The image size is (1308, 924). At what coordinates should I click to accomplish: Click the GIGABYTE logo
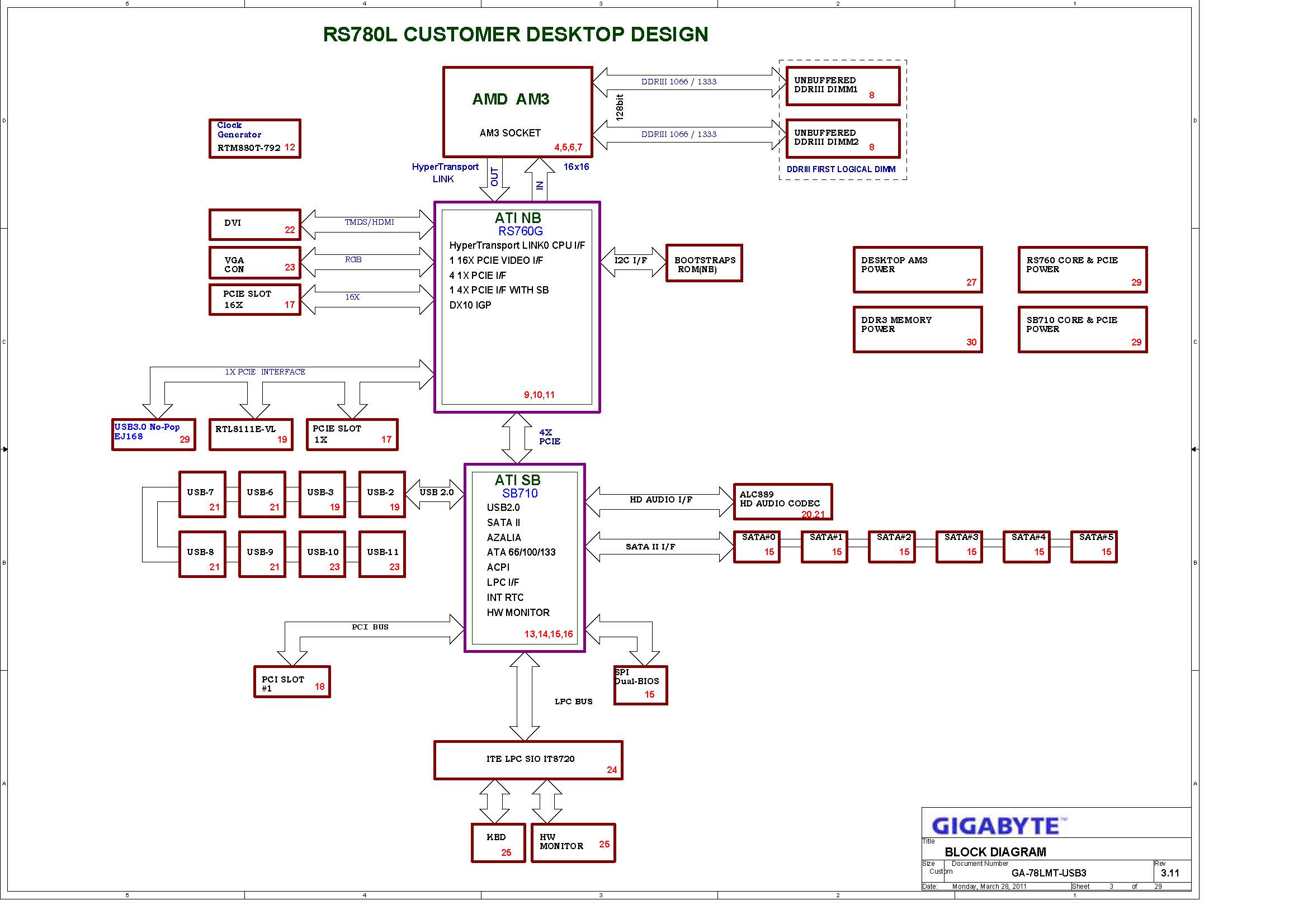pyautogui.click(x=999, y=826)
